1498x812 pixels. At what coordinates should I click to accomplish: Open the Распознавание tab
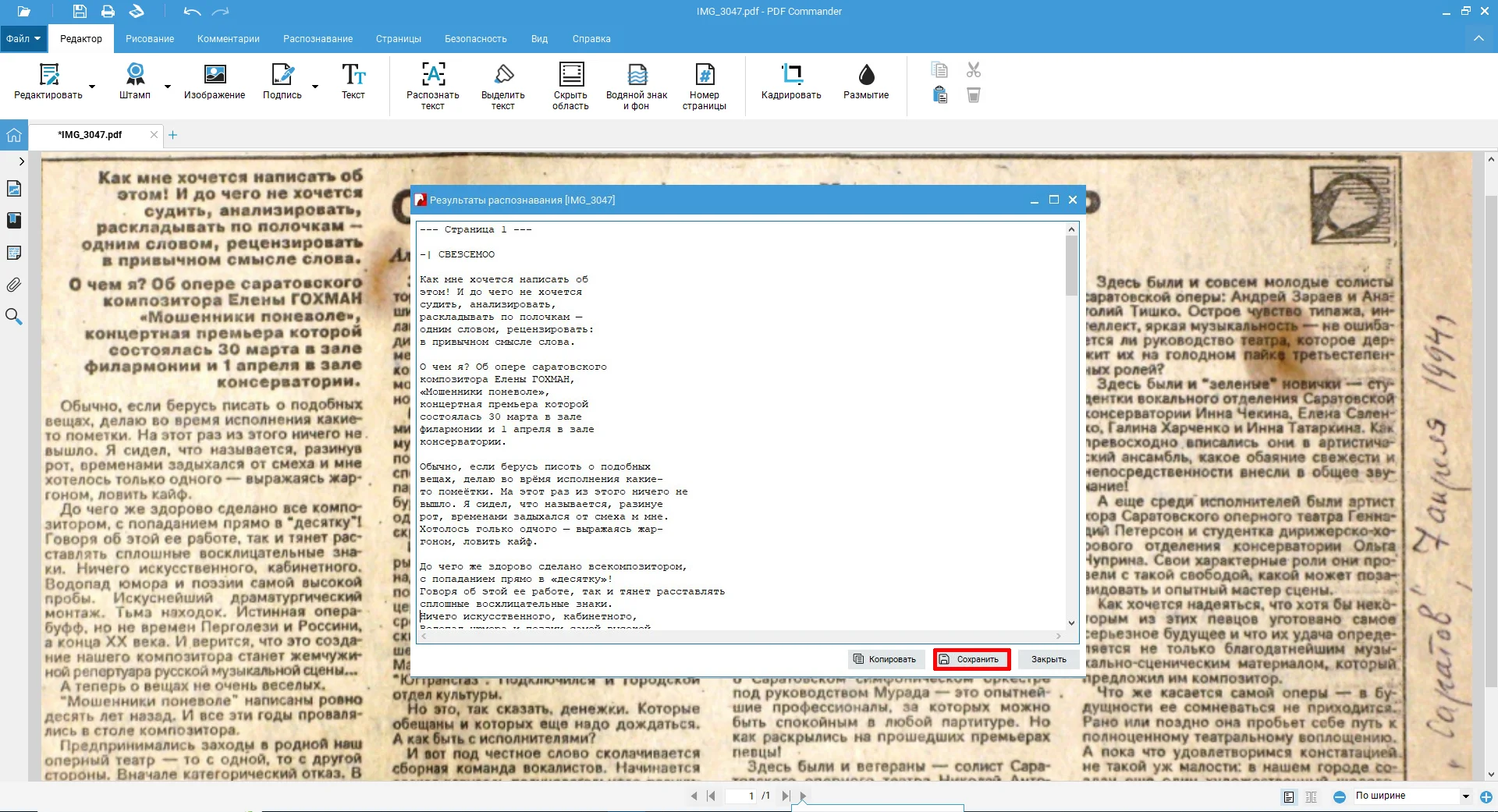[318, 38]
